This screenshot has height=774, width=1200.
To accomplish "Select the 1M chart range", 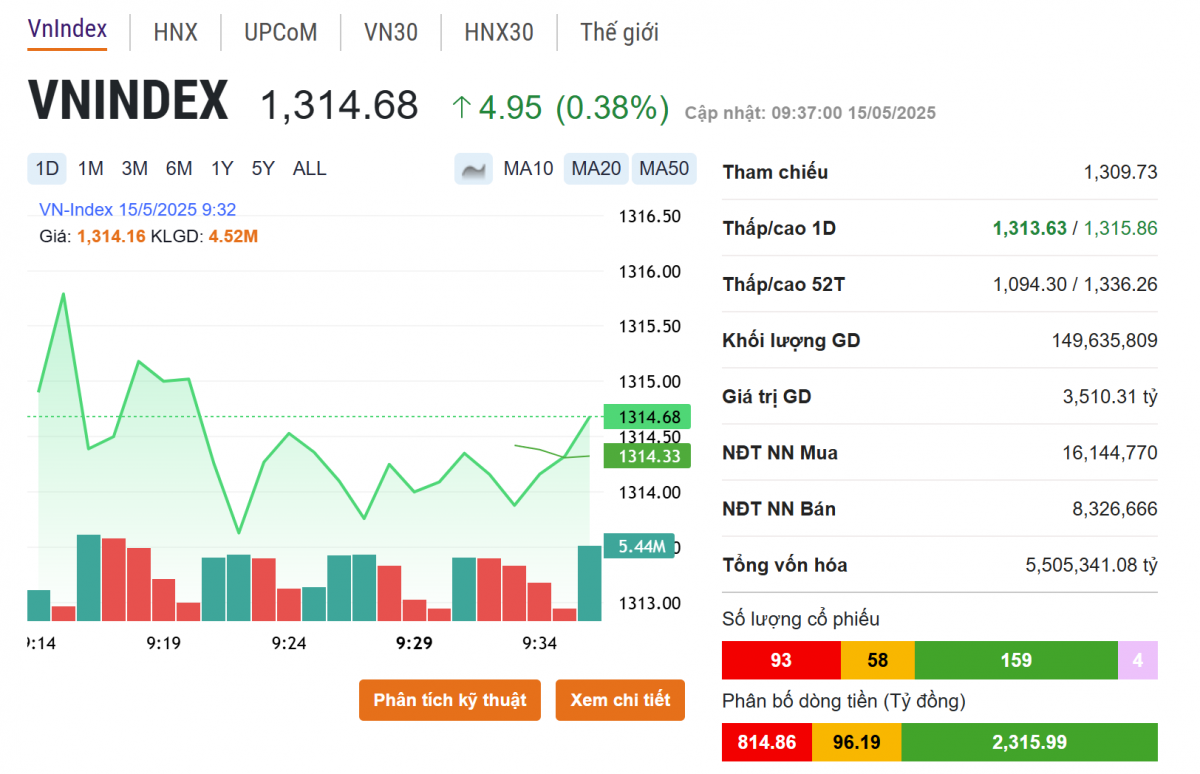I will [x=91, y=169].
